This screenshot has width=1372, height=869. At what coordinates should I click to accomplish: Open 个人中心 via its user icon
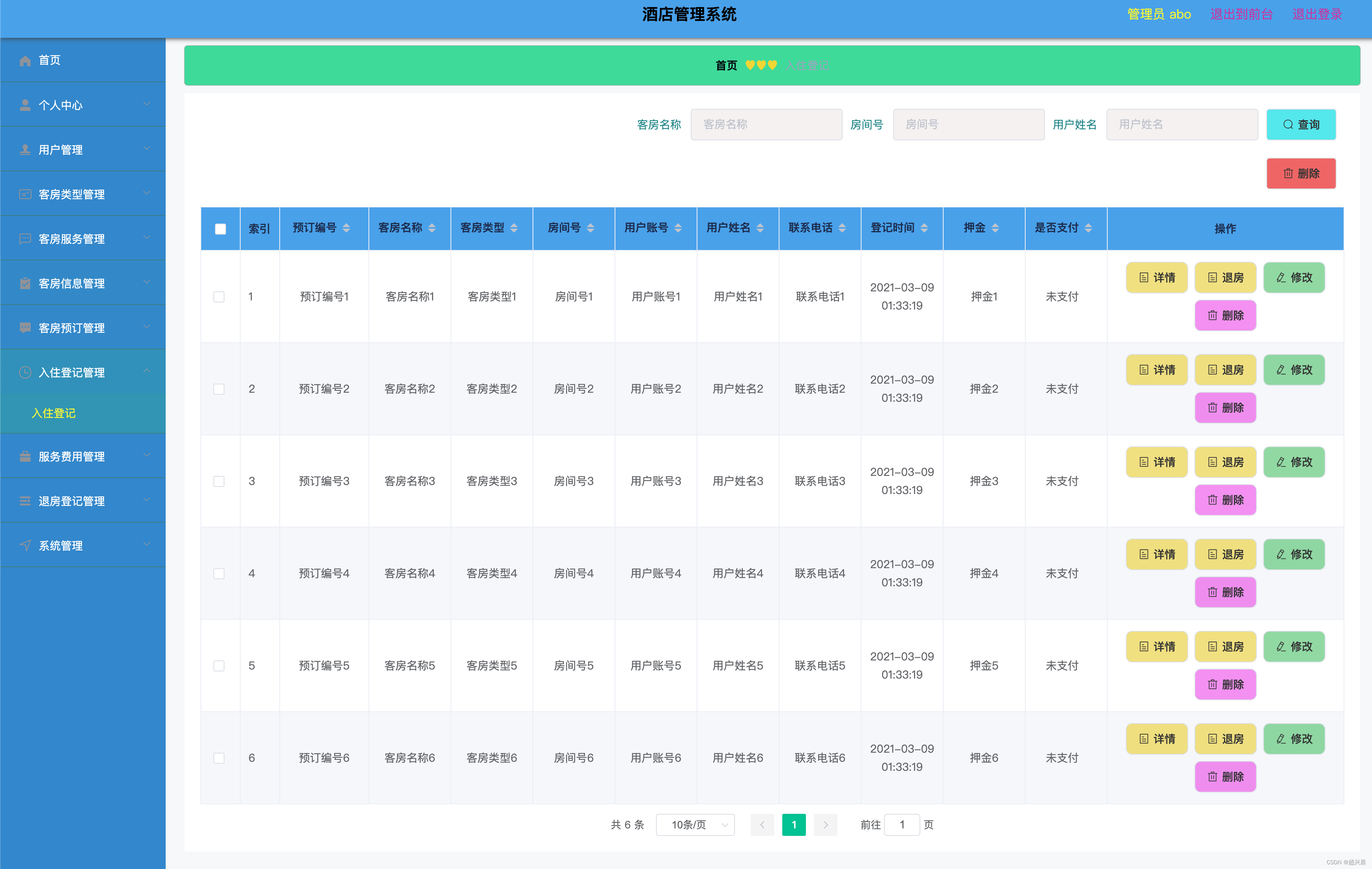point(25,104)
